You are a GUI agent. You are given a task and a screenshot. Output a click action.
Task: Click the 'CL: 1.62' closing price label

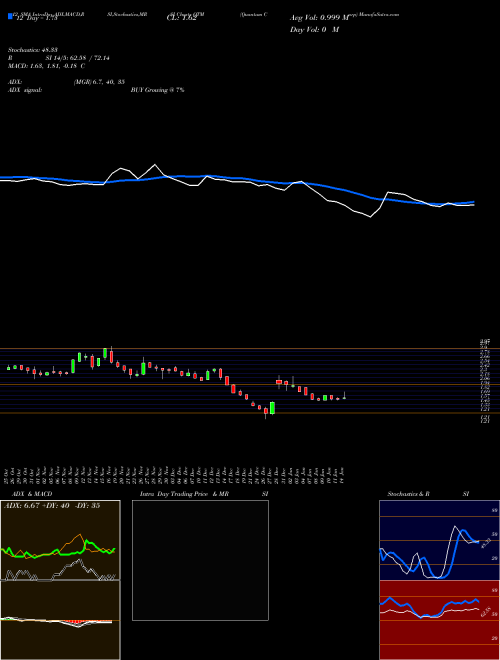[181, 18]
